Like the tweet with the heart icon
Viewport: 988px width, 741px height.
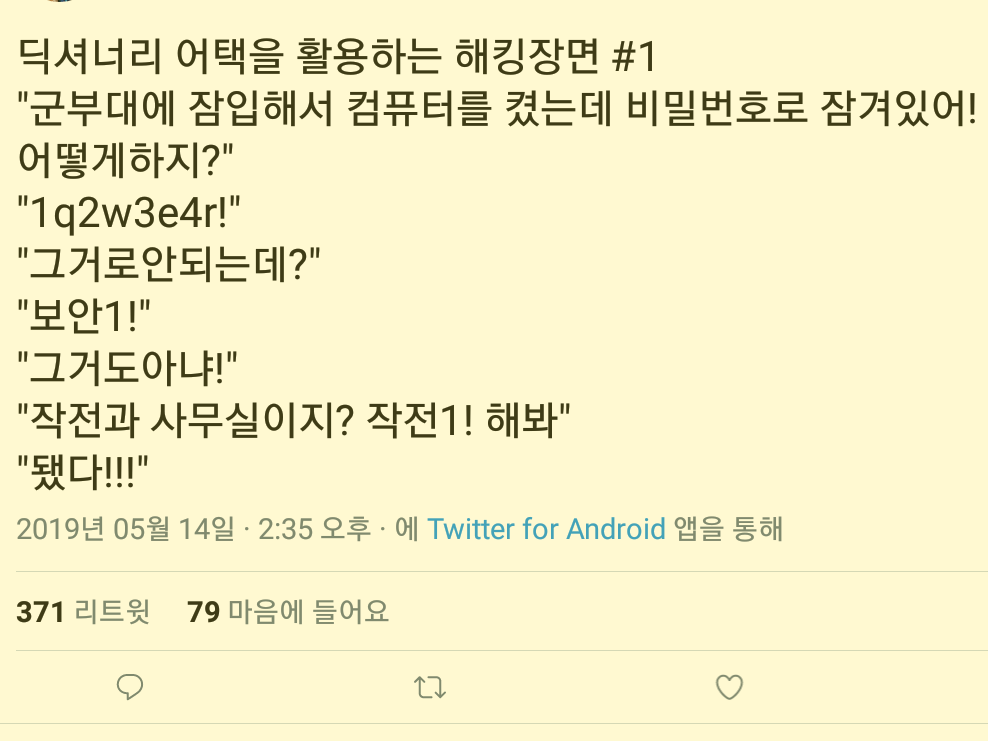(730, 687)
